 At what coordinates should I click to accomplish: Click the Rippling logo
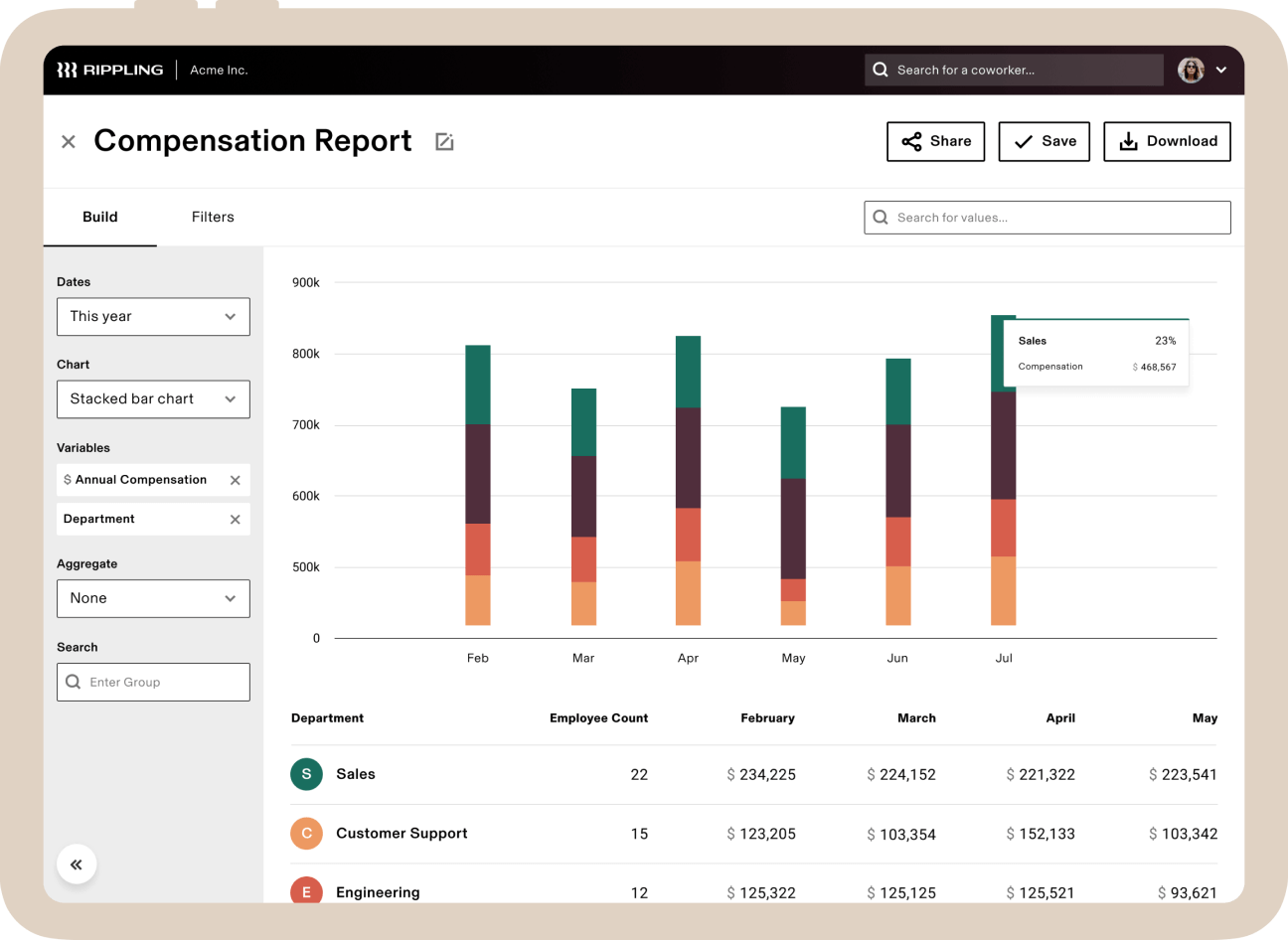point(109,70)
